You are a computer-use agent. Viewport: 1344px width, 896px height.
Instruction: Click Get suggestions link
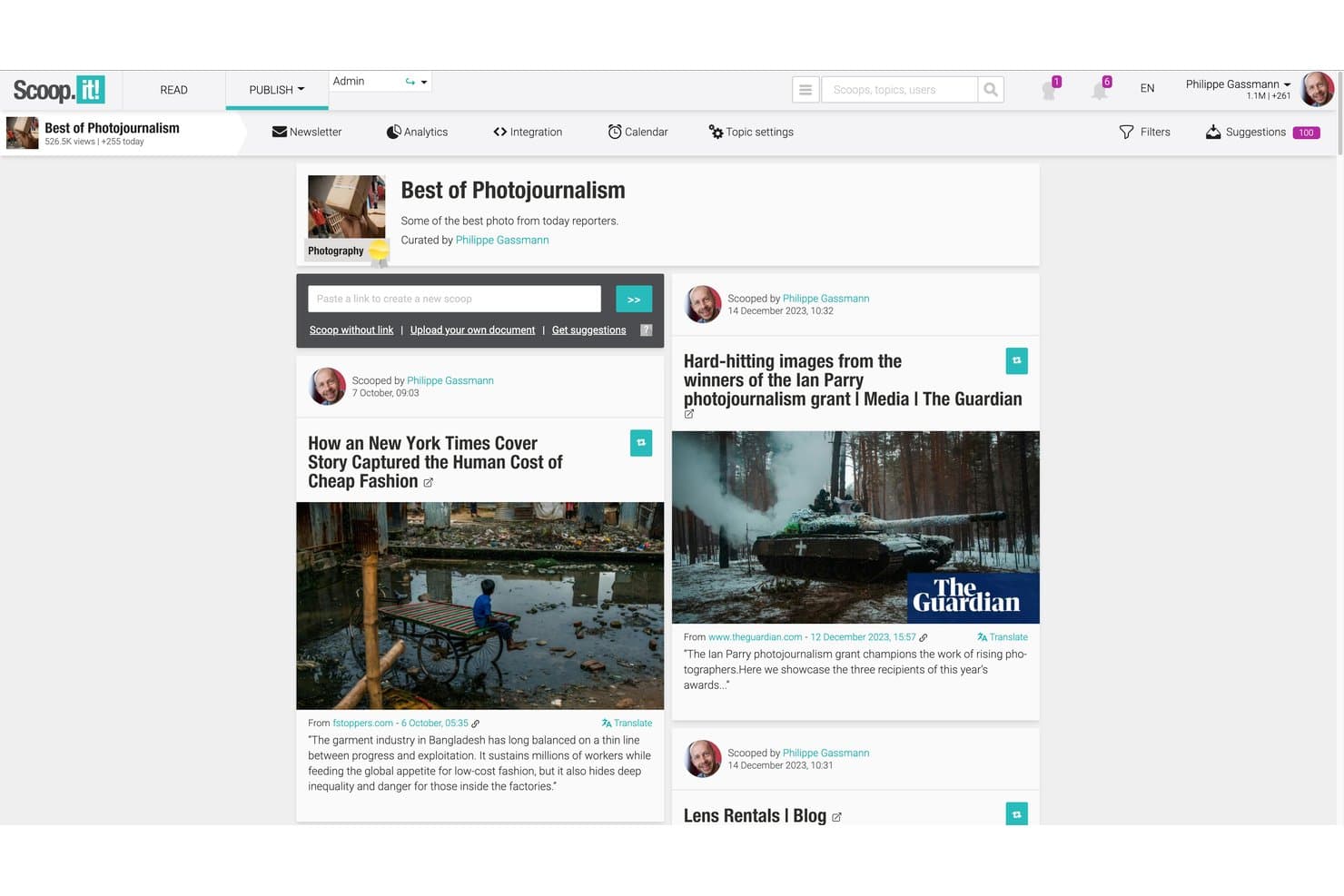pyautogui.click(x=588, y=330)
